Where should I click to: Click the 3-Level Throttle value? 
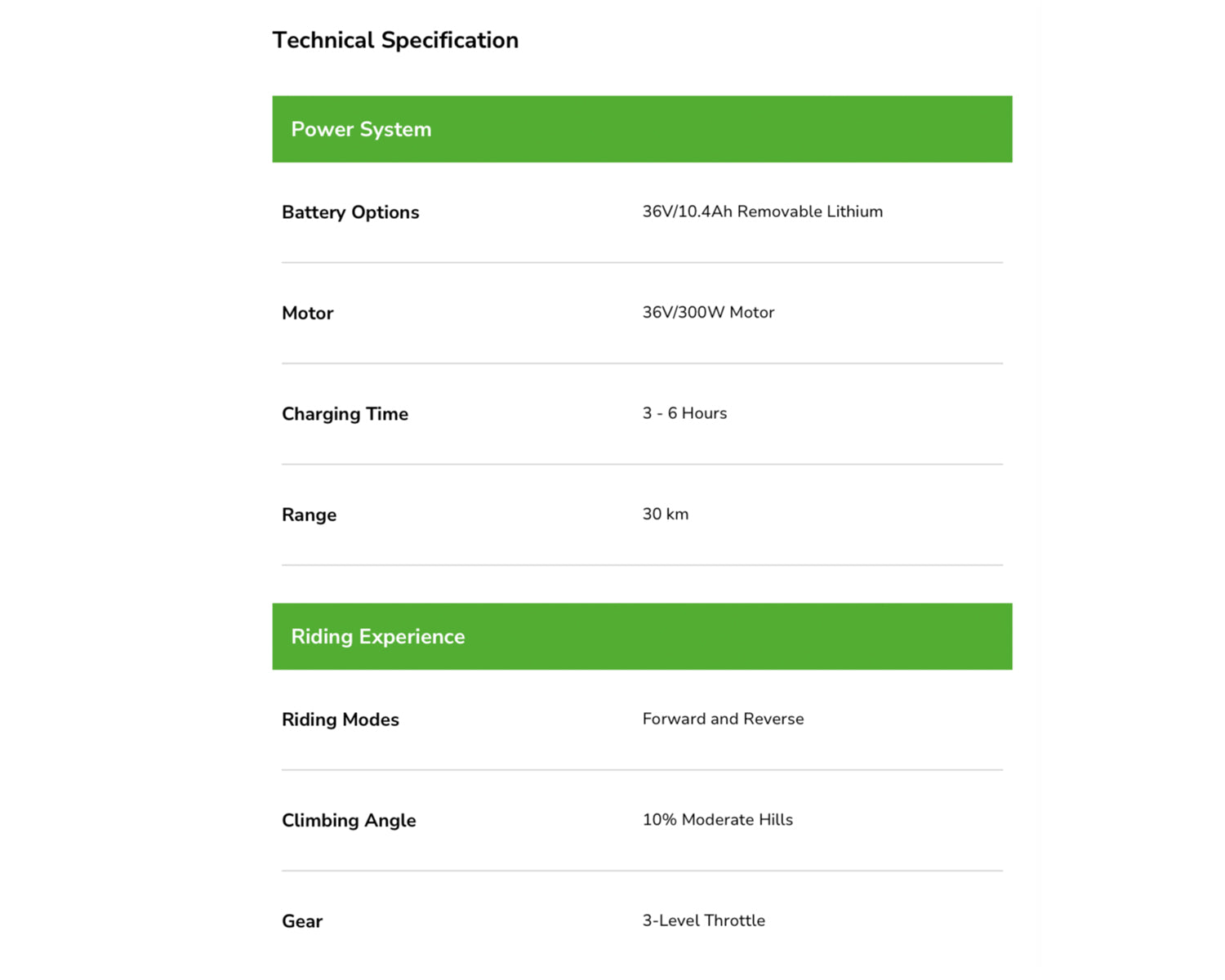click(x=703, y=920)
